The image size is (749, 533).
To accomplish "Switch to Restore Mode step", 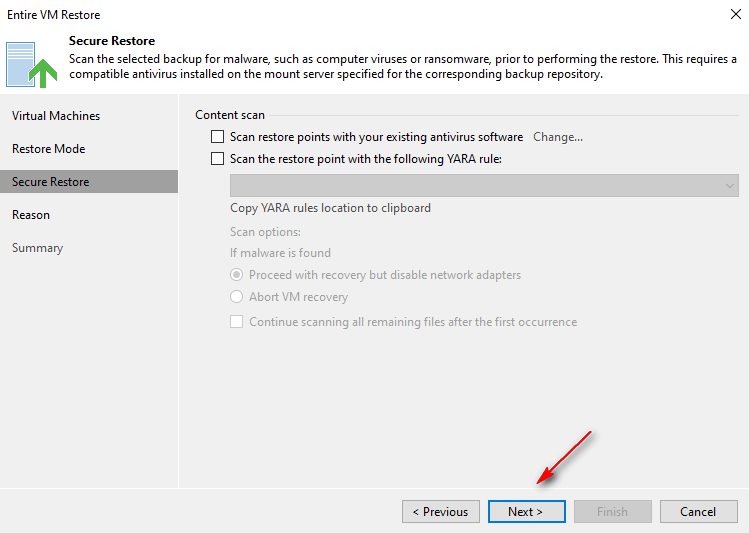I will click(x=48, y=149).
